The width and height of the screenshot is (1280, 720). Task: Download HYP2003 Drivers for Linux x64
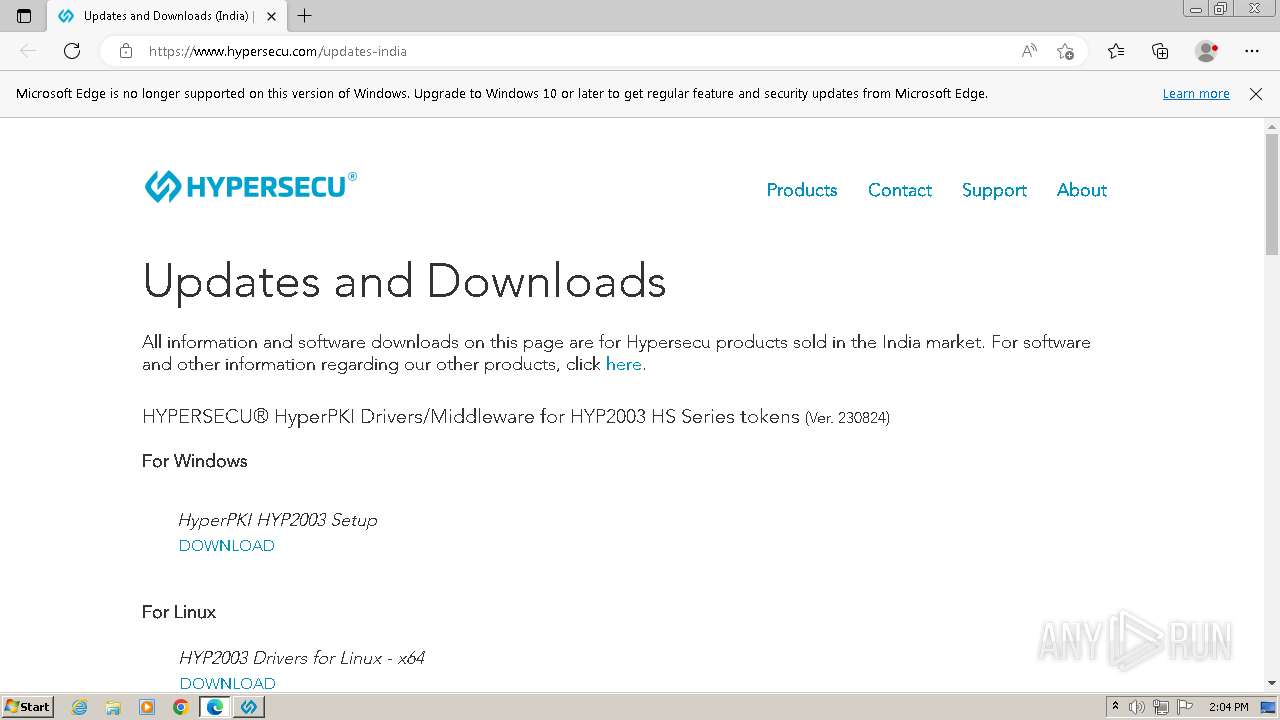pos(227,684)
